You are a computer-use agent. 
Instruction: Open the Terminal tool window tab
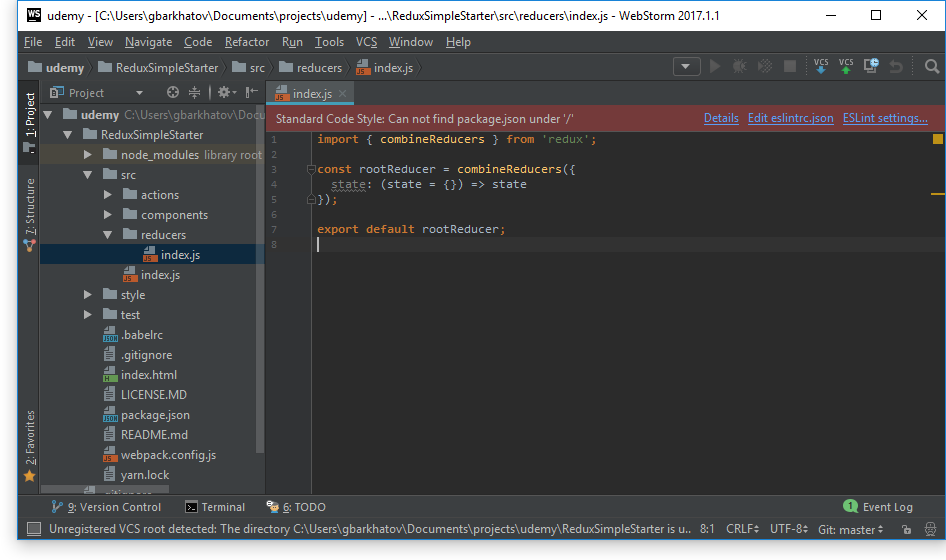click(x=215, y=507)
